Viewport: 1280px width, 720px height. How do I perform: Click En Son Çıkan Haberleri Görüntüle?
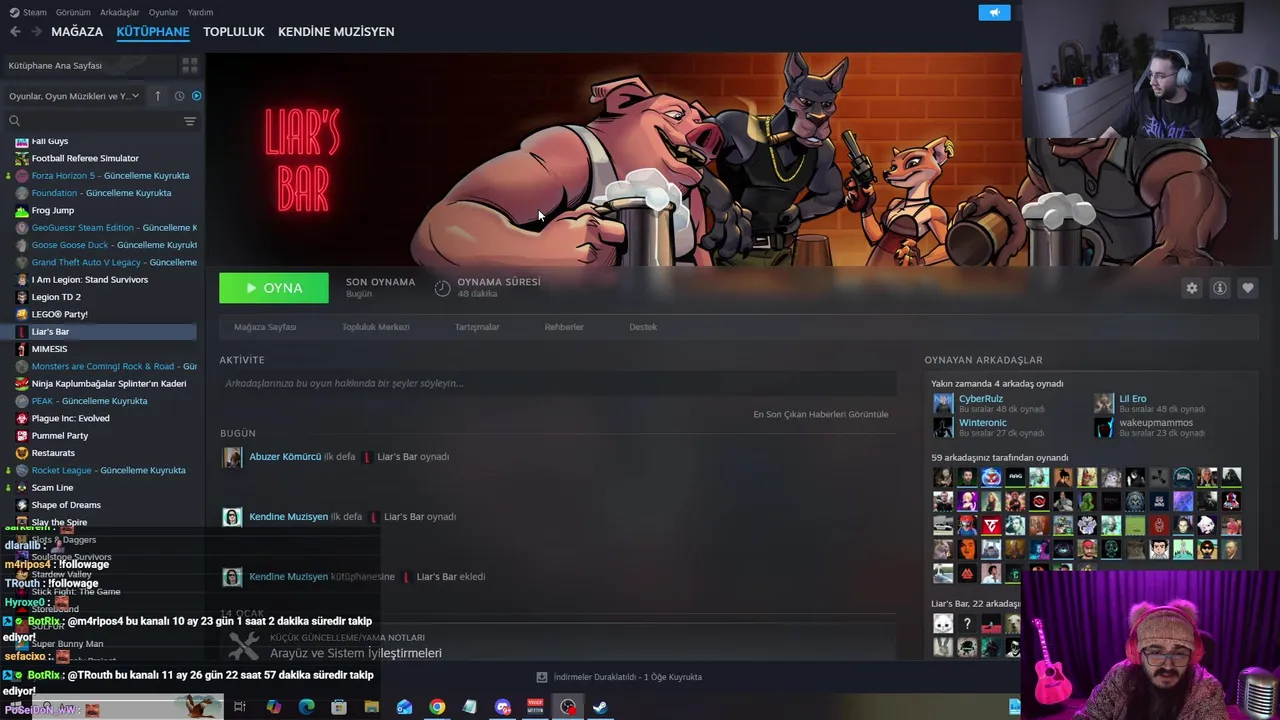(x=821, y=414)
